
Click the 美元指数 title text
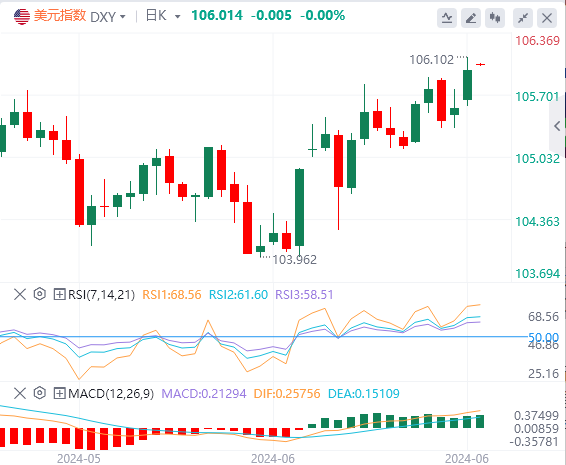(x=60, y=16)
